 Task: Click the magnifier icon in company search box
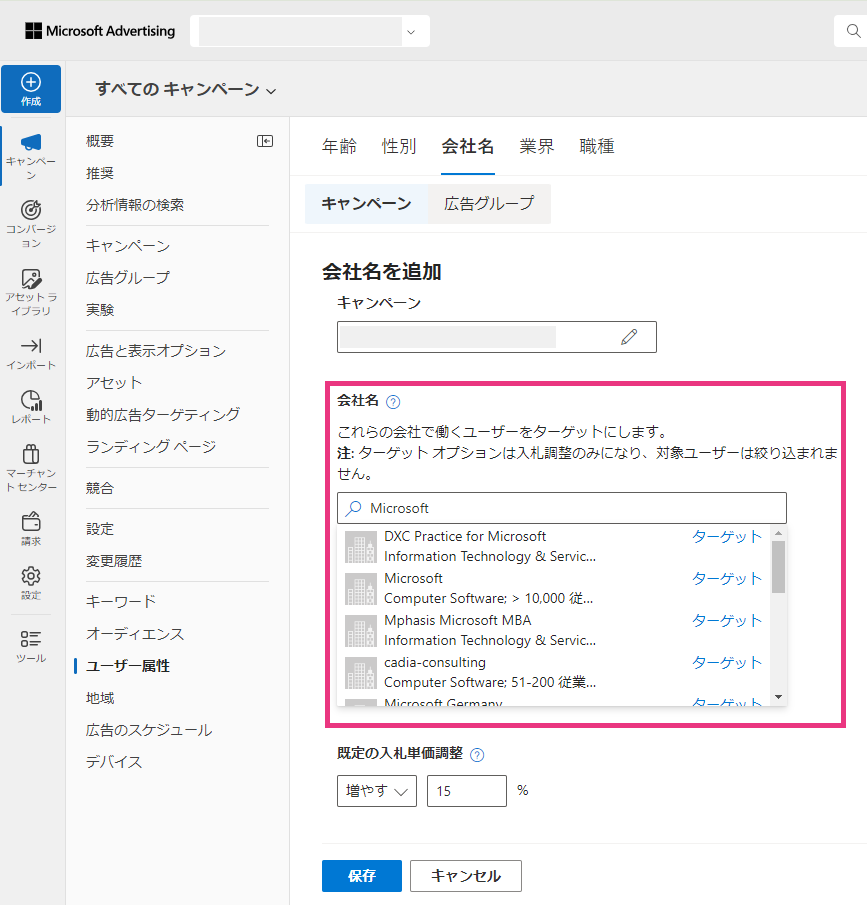tap(353, 508)
